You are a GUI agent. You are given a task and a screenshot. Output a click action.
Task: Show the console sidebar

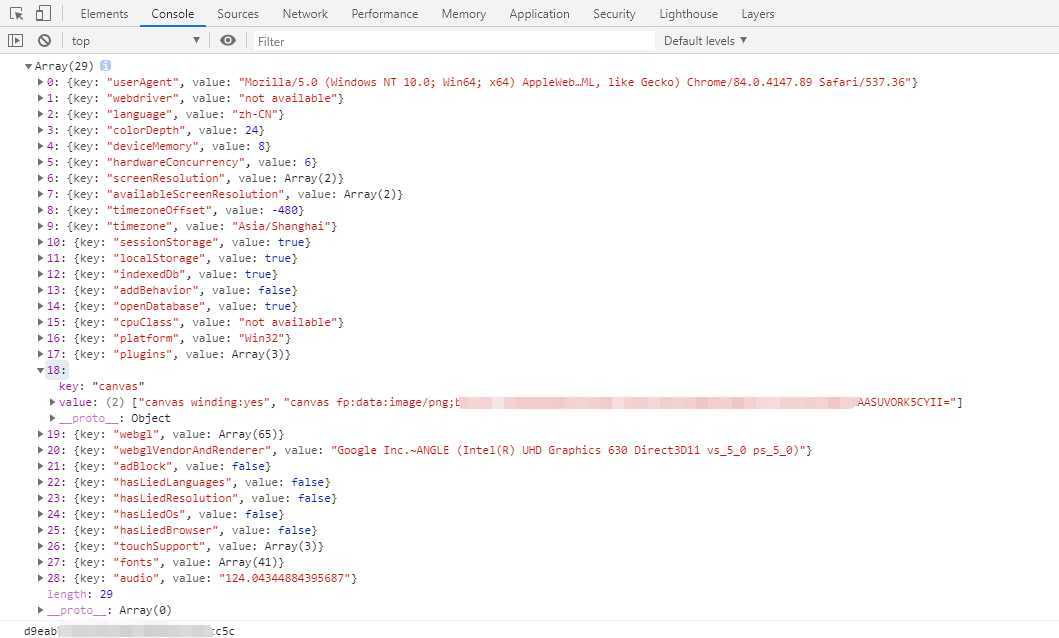pos(16,41)
